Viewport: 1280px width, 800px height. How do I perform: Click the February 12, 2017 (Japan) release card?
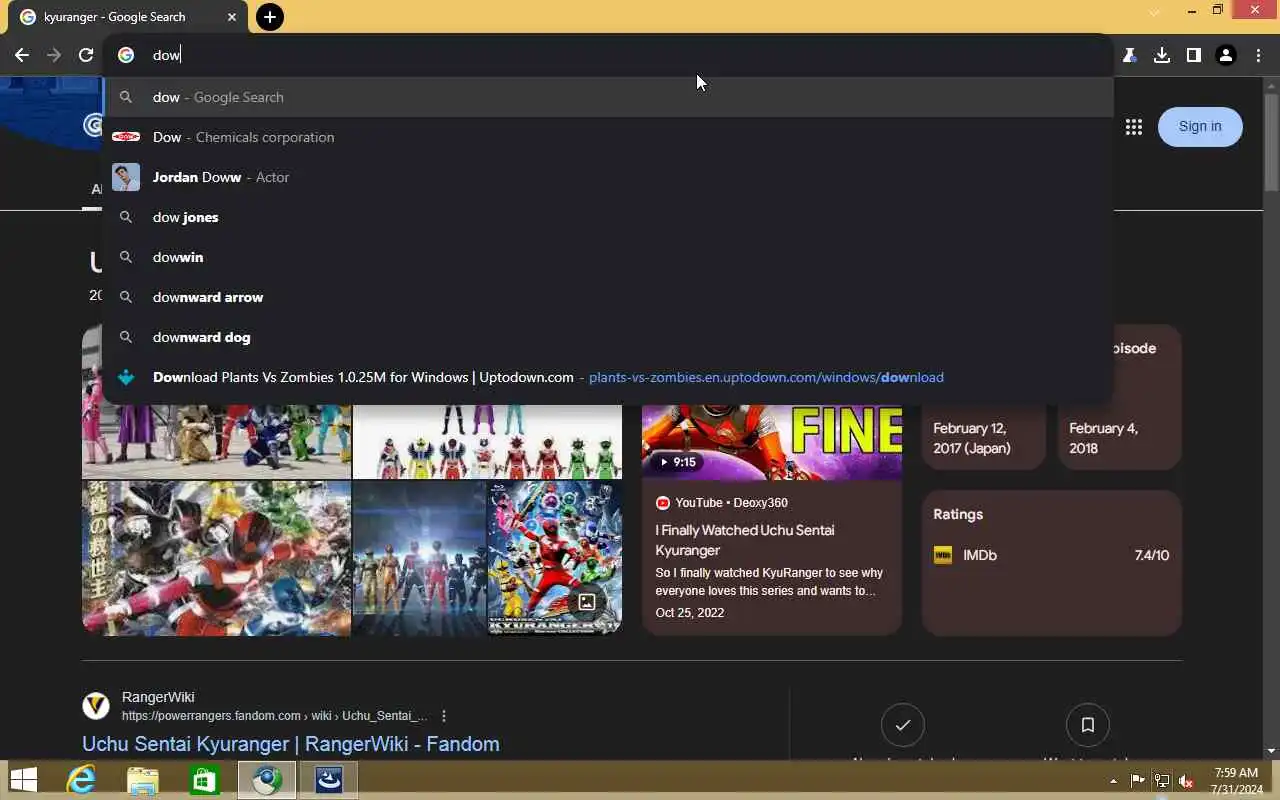tap(983, 438)
